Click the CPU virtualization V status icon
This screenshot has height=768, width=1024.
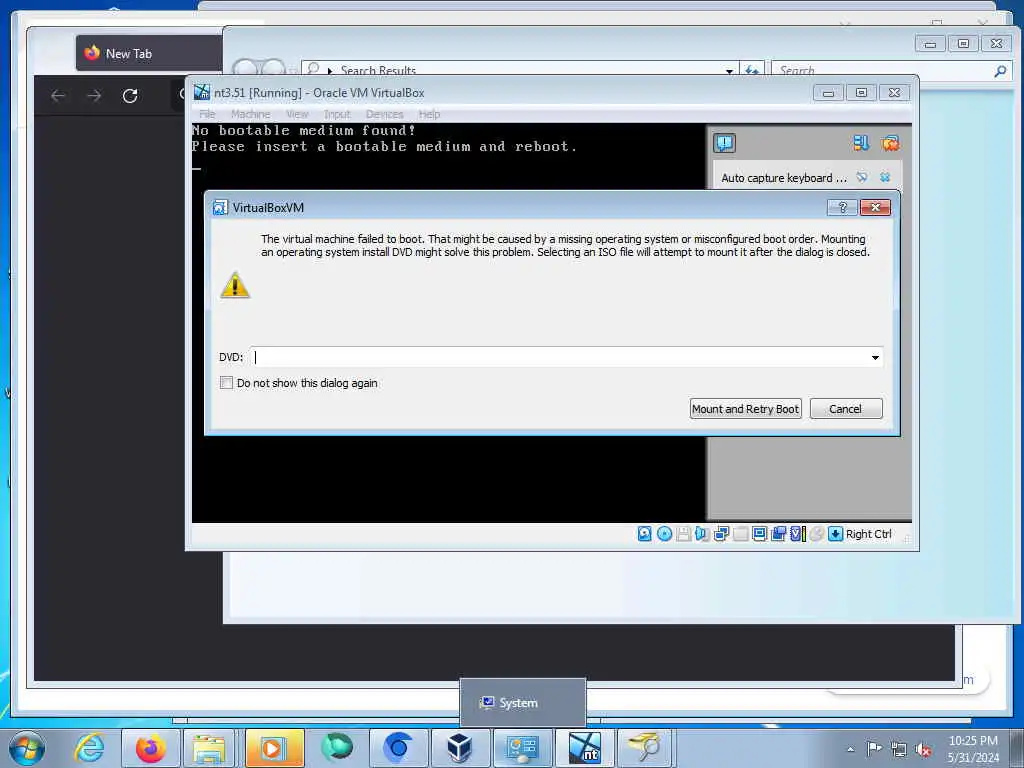tap(797, 534)
